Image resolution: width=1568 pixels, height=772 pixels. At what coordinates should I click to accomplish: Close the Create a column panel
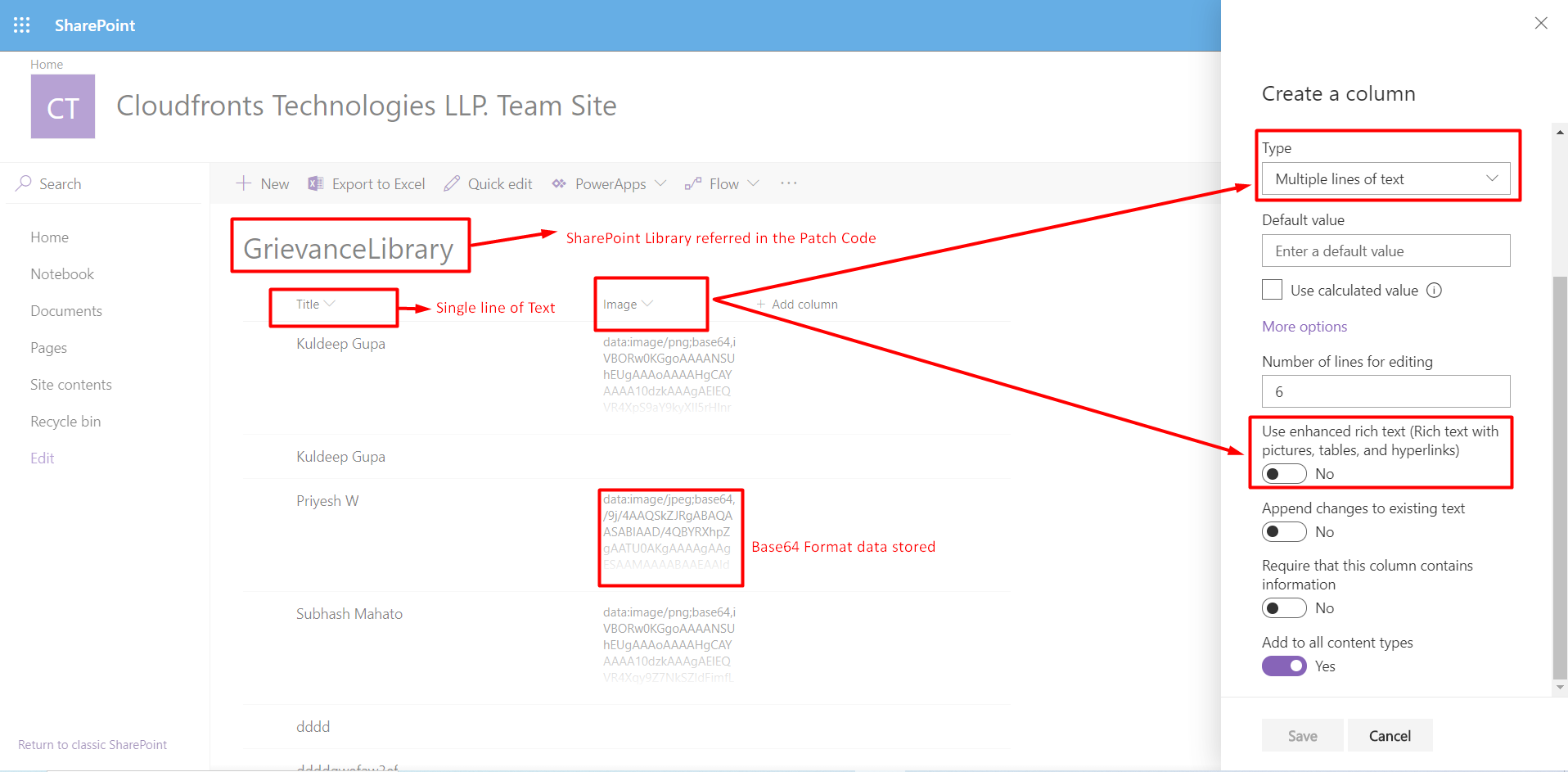1541,23
